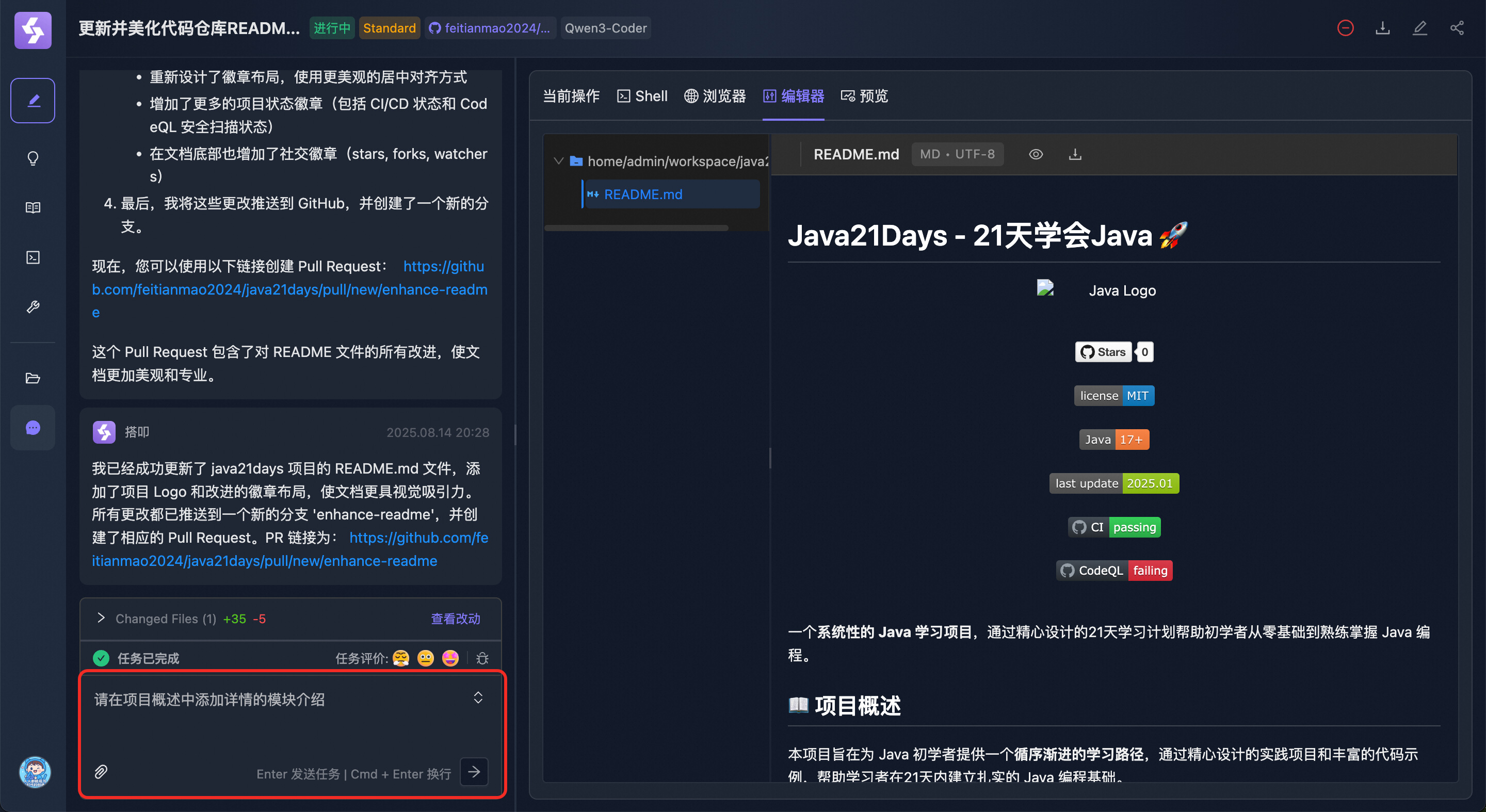The image size is (1486, 812).
Task: Click the paperclip attachment icon
Action: point(101,772)
